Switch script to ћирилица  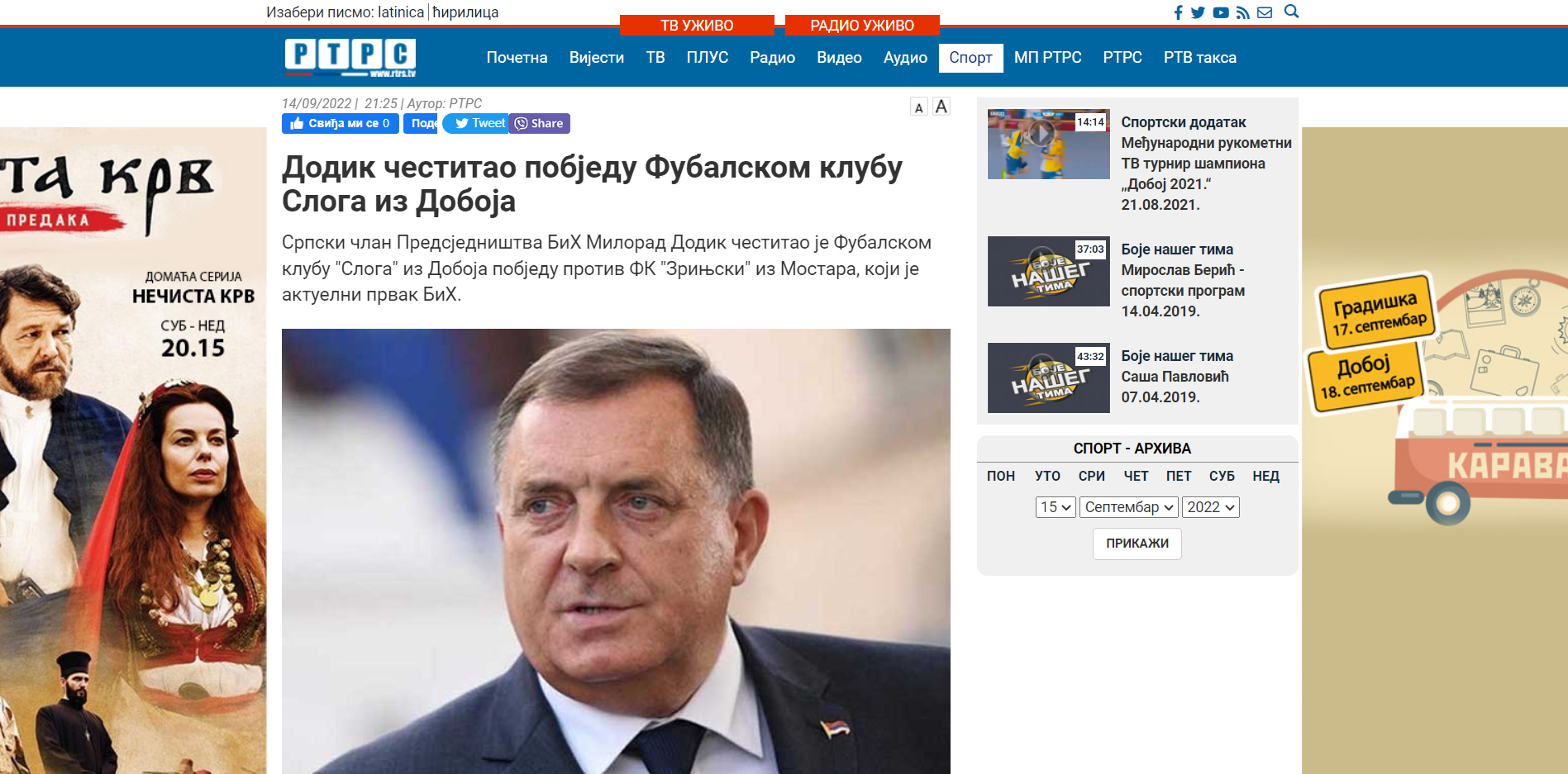[x=465, y=12]
